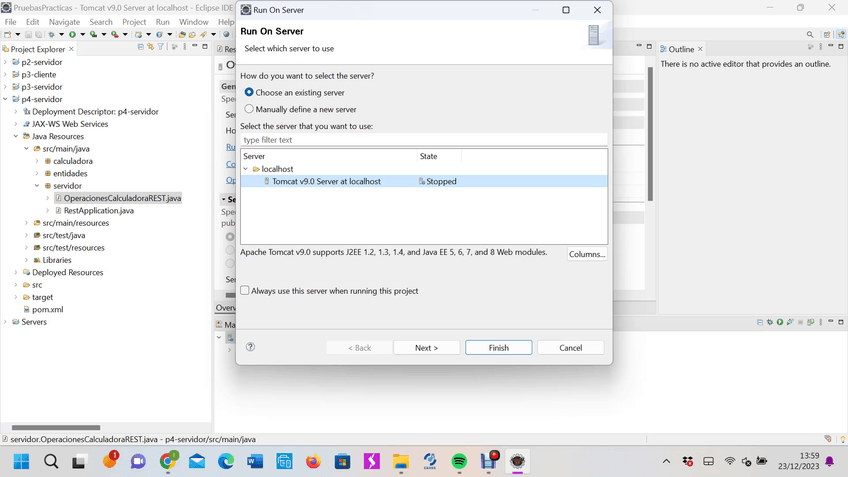This screenshot has width=848, height=477.
Task: Expand the calculadora package
Action: 37,161
